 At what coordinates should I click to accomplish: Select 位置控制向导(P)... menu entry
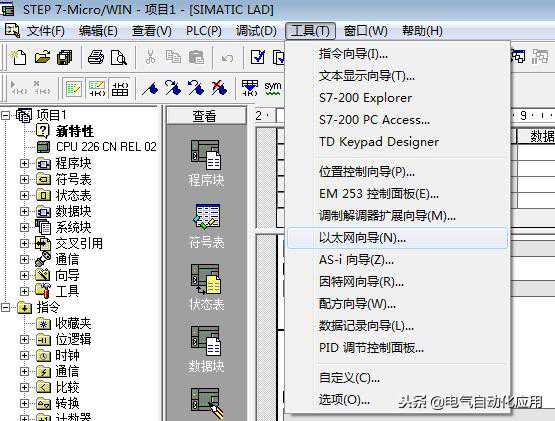[397, 172]
